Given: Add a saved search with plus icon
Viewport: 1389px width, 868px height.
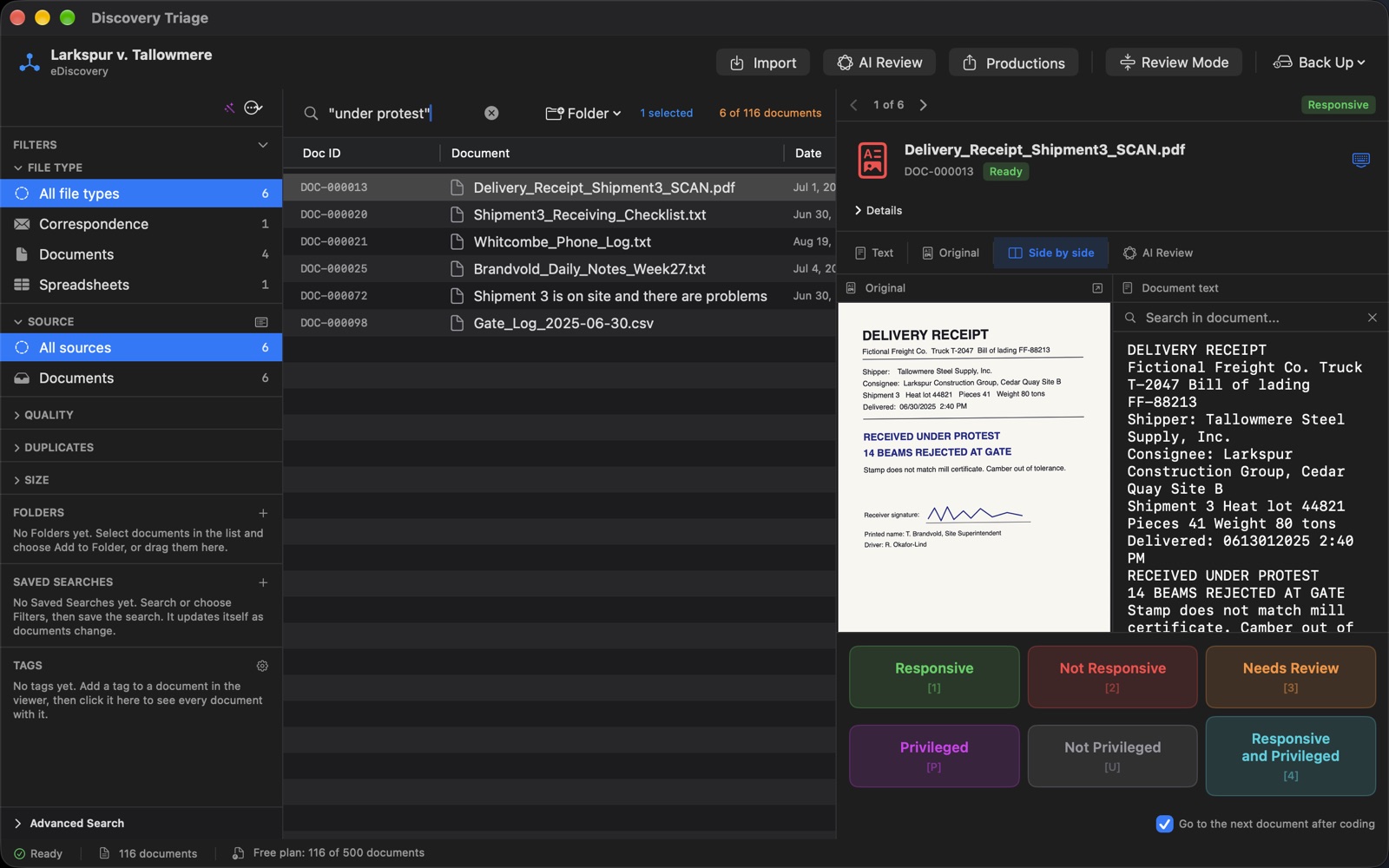Looking at the screenshot, I should pyautogui.click(x=263, y=582).
